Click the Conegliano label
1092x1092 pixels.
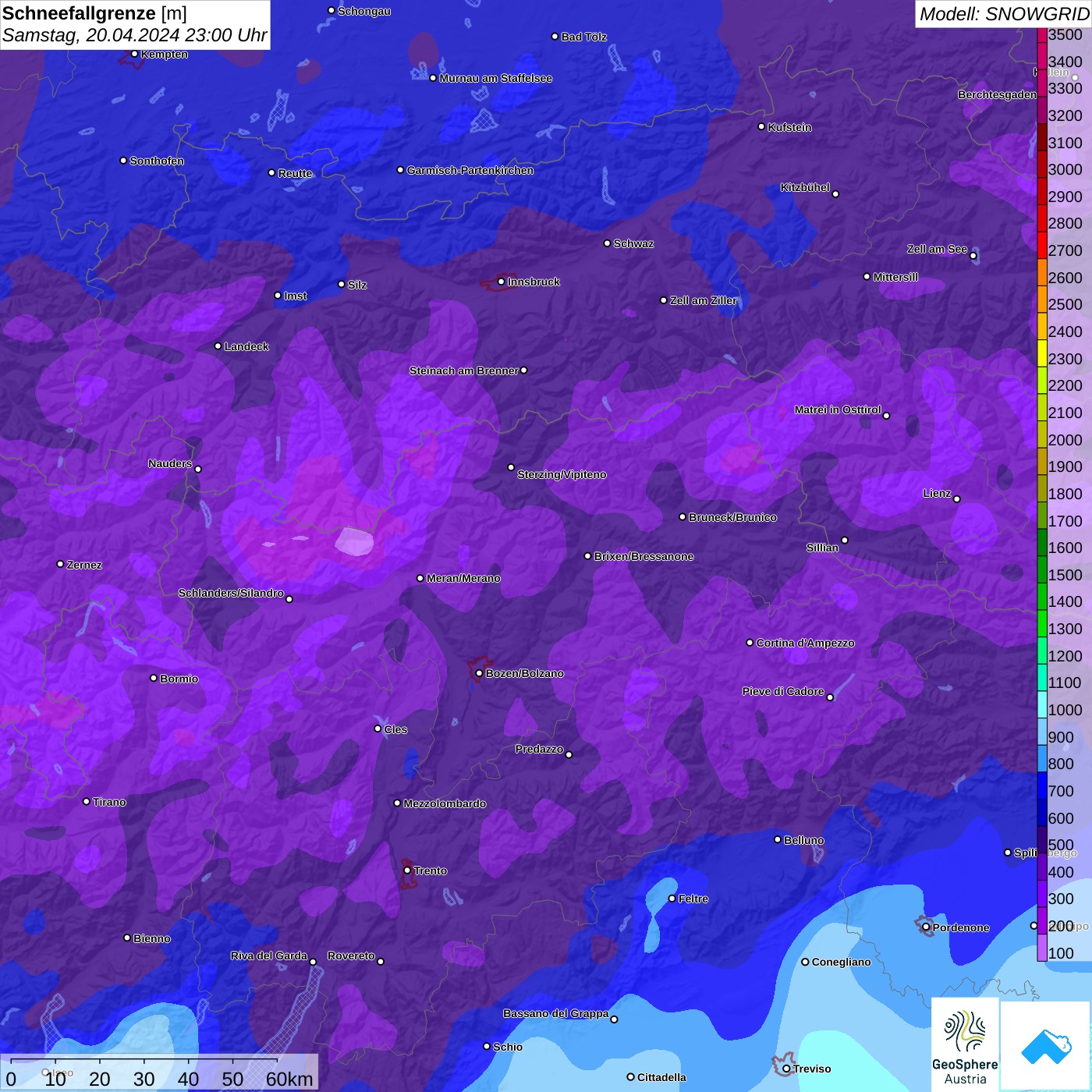point(841,962)
